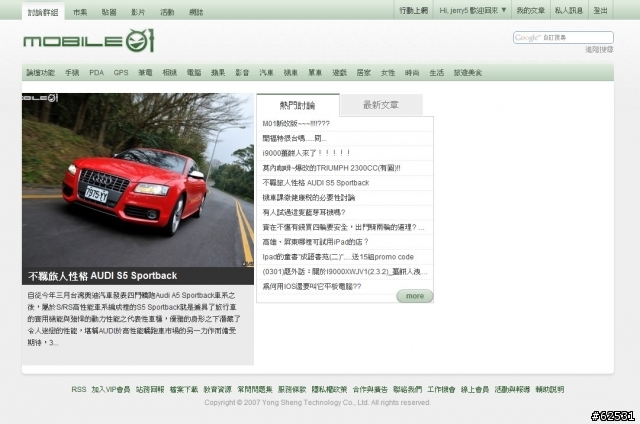The height and width of the screenshot is (424, 640).
Task: Select 女性 in the category bar
Action: pyautogui.click(x=388, y=73)
